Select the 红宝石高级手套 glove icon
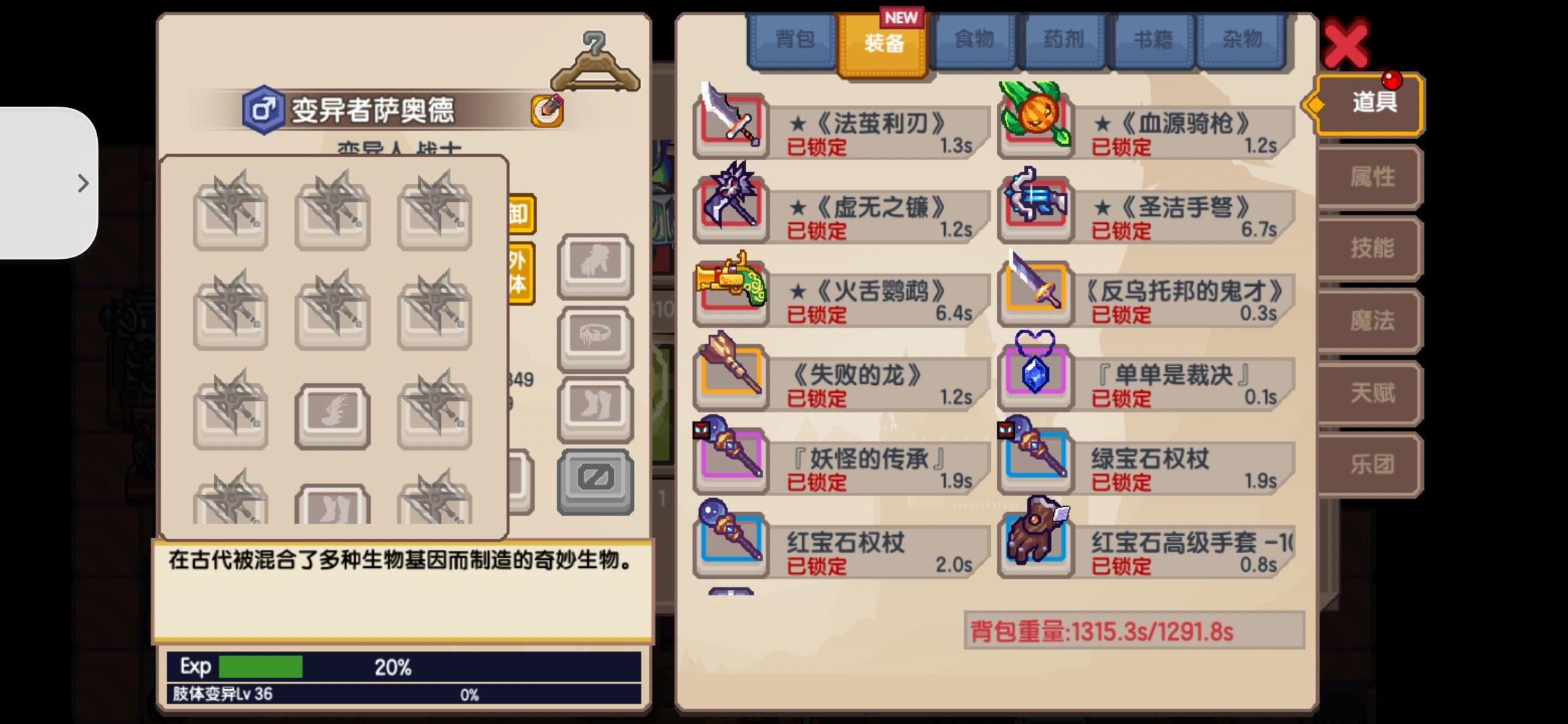 click(x=1035, y=538)
